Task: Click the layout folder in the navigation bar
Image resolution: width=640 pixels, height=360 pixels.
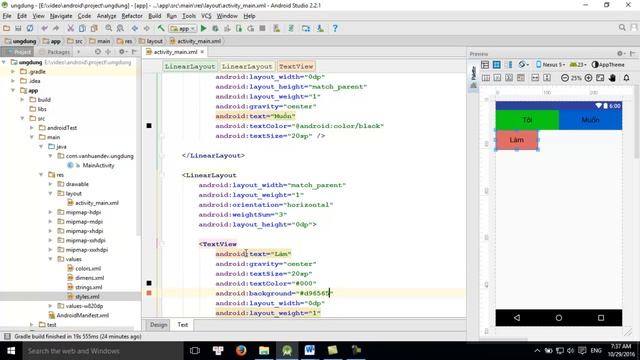Action: (x=151, y=41)
